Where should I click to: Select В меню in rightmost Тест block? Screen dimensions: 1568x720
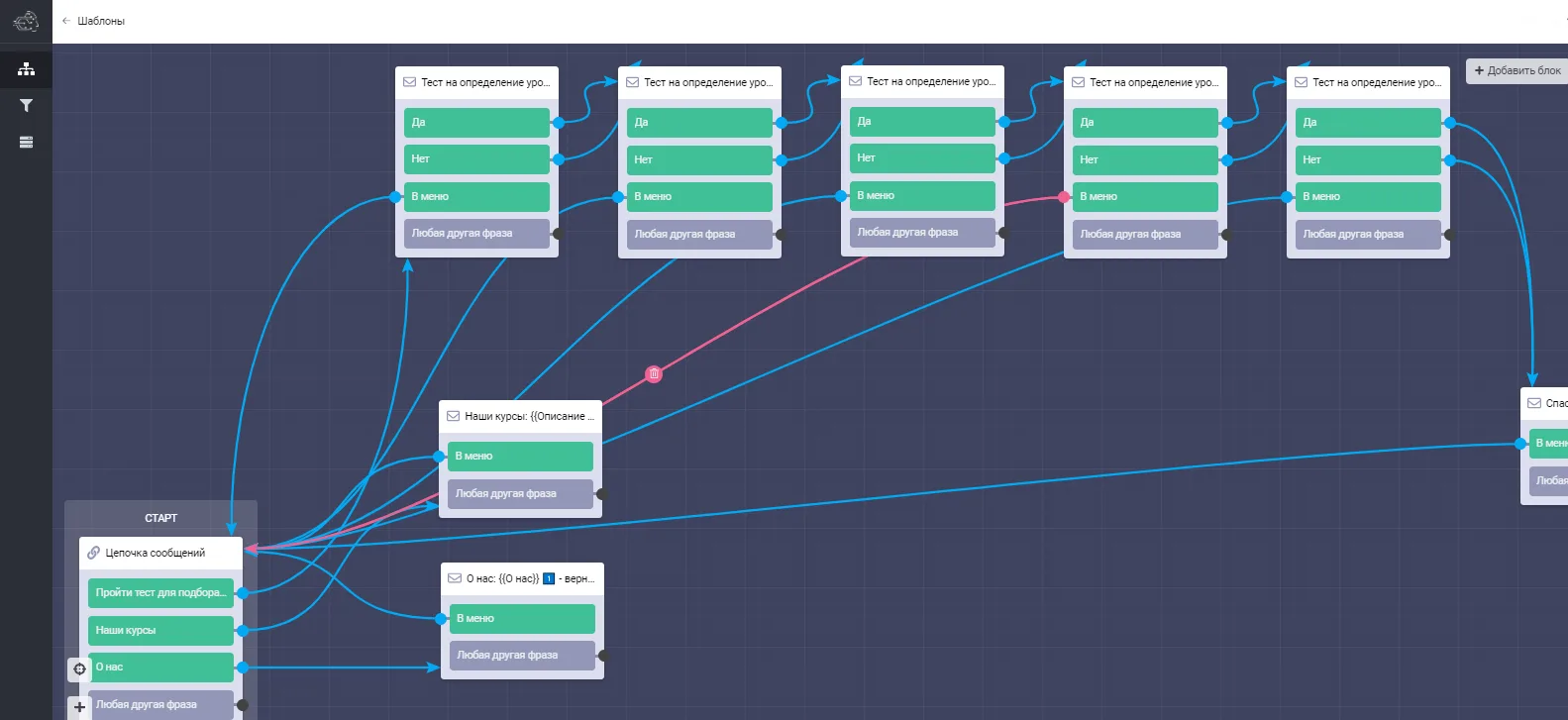[1368, 197]
